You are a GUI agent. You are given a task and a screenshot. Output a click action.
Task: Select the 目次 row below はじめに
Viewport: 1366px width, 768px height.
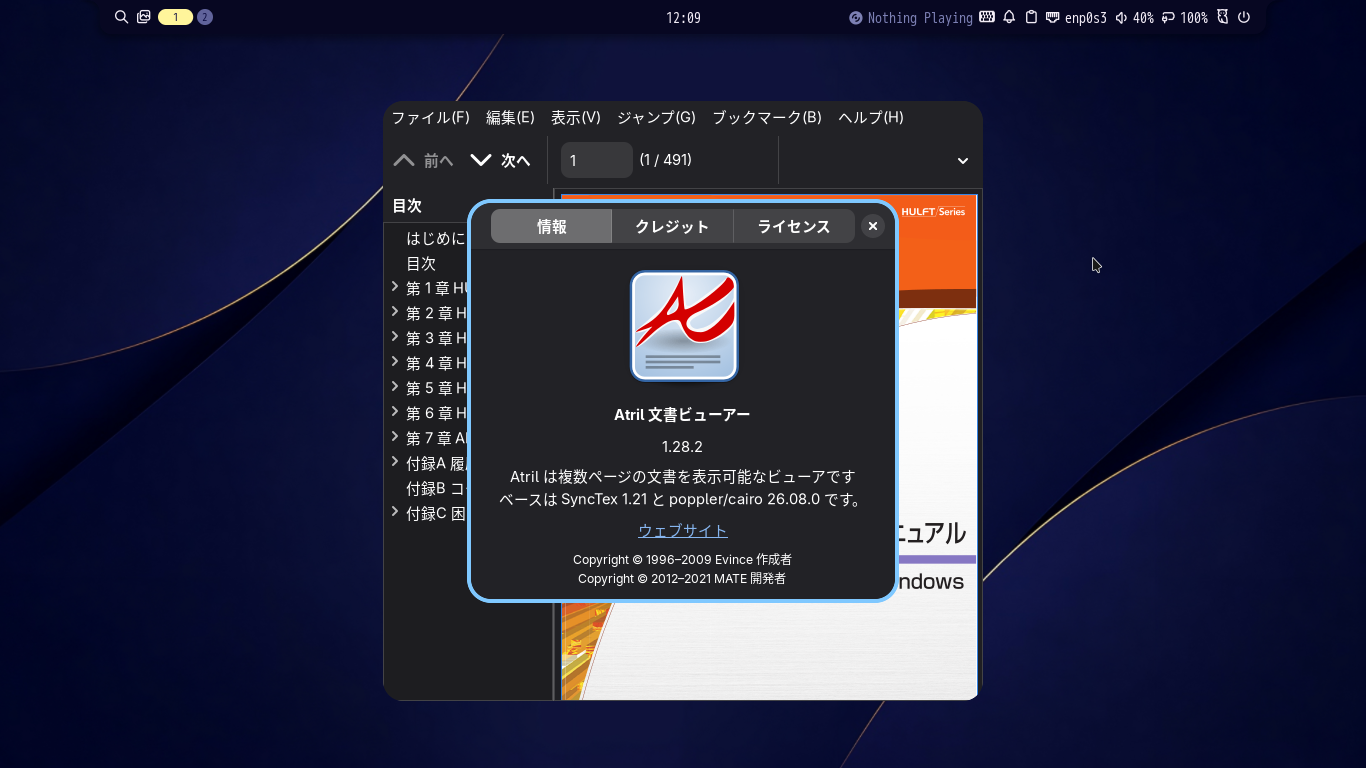pos(421,263)
